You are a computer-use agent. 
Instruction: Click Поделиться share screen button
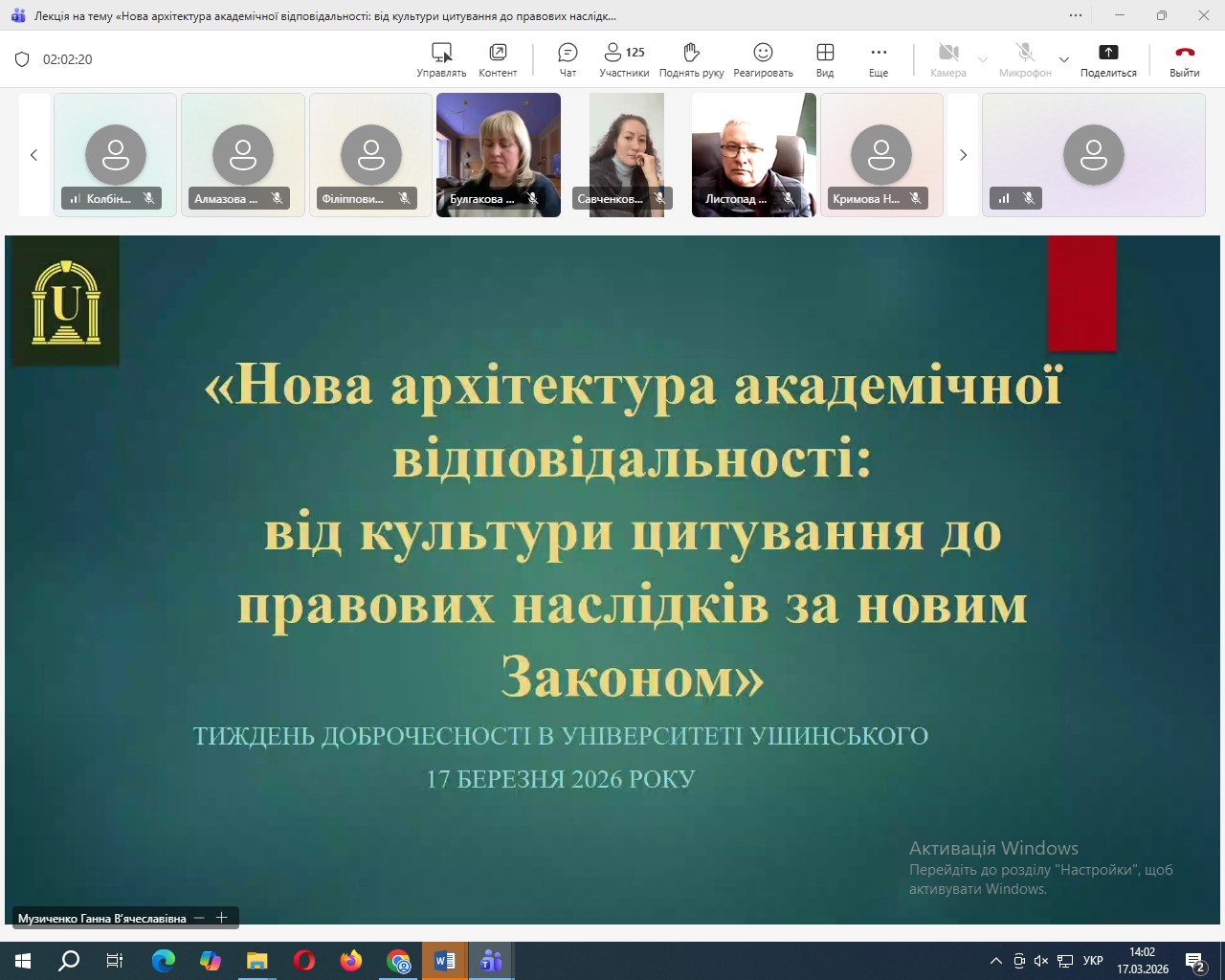click(1108, 59)
